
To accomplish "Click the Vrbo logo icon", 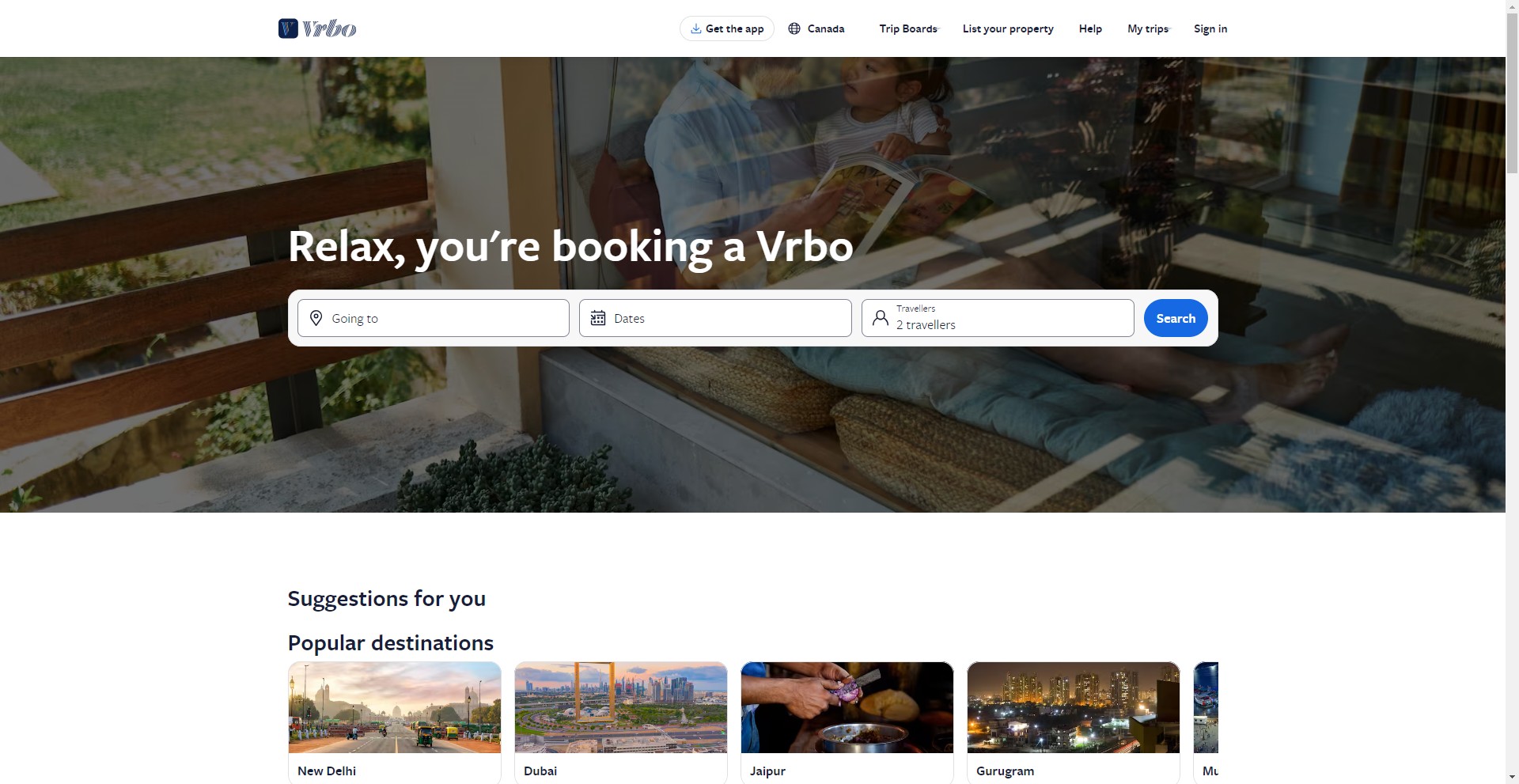I will click(x=316, y=28).
